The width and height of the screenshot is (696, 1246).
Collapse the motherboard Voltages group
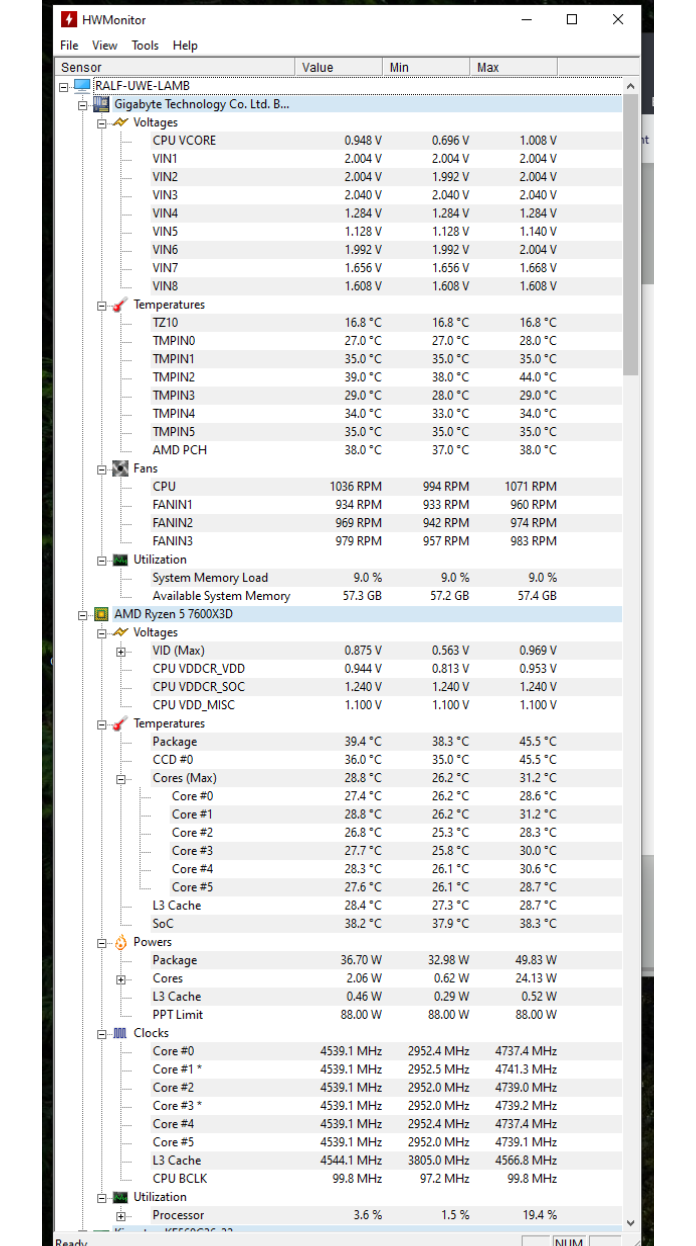[x=102, y=122]
